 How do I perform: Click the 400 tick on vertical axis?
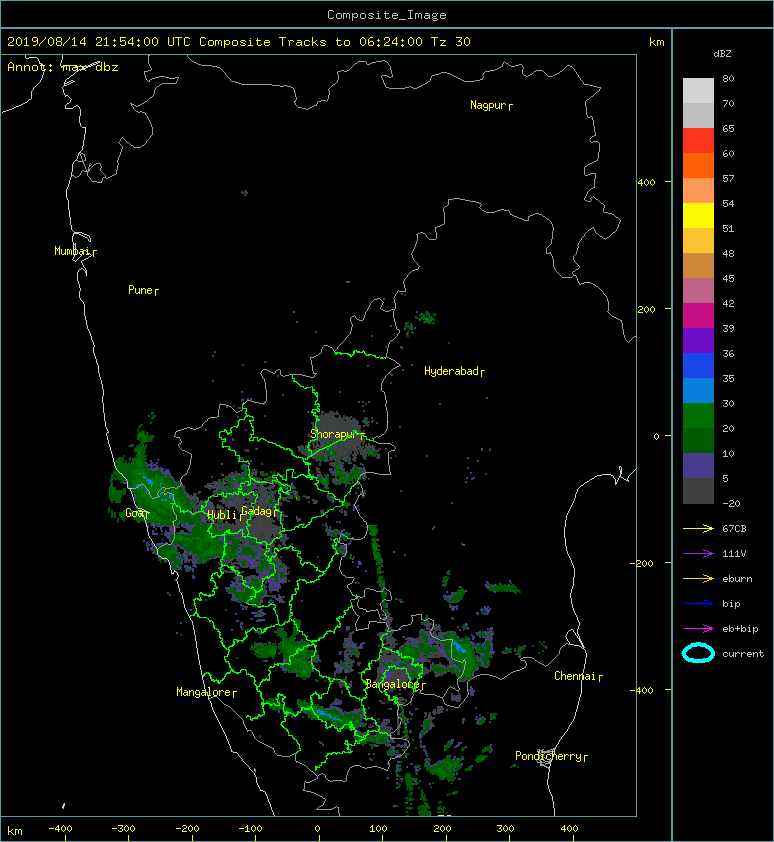[646, 183]
